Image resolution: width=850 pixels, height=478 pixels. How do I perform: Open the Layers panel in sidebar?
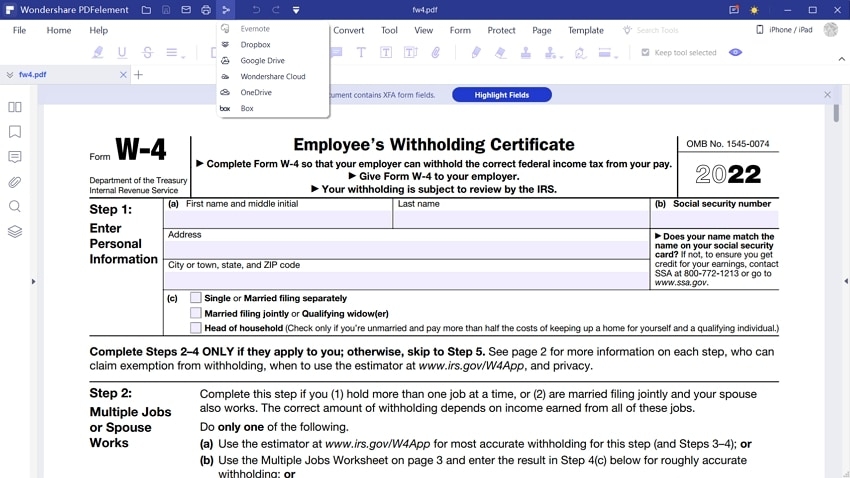(15, 232)
